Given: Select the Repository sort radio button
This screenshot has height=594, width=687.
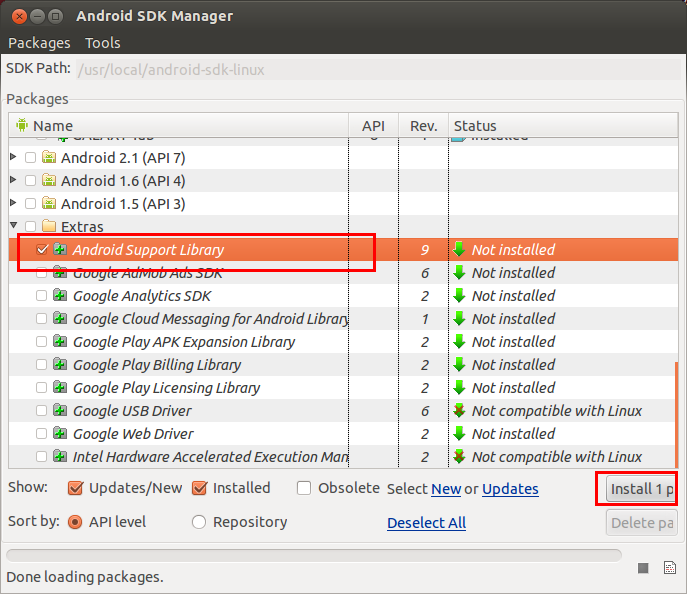Looking at the screenshot, I should [x=198, y=522].
